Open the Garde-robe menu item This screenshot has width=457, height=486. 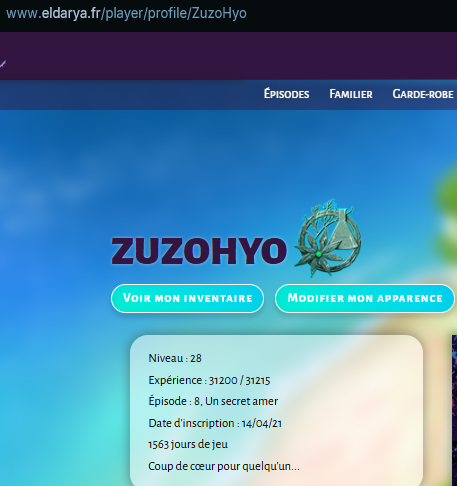pos(423,94)
